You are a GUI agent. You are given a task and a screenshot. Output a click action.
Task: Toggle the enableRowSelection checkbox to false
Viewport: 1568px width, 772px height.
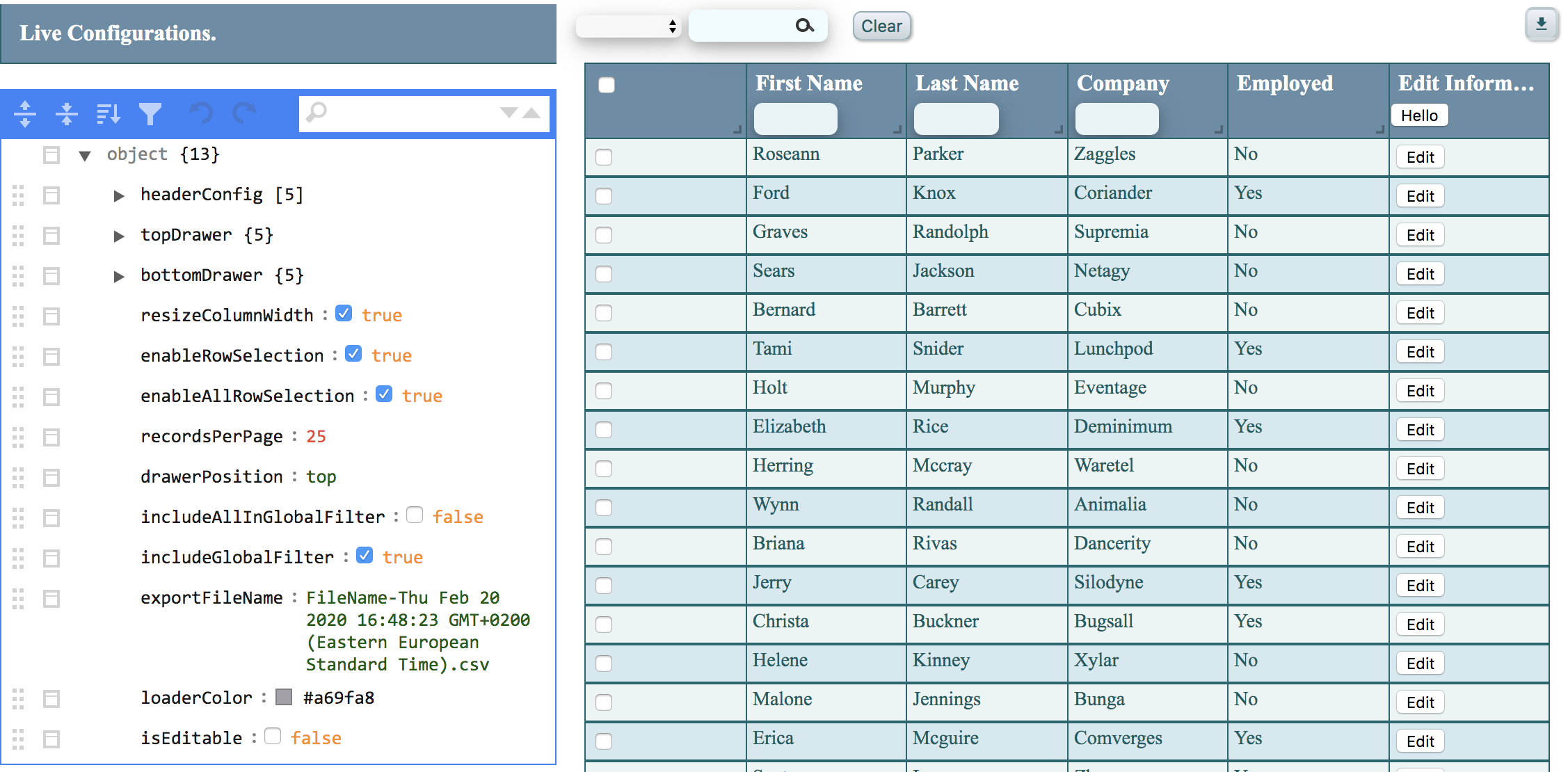pyautogui.click(x=354, y=355)
